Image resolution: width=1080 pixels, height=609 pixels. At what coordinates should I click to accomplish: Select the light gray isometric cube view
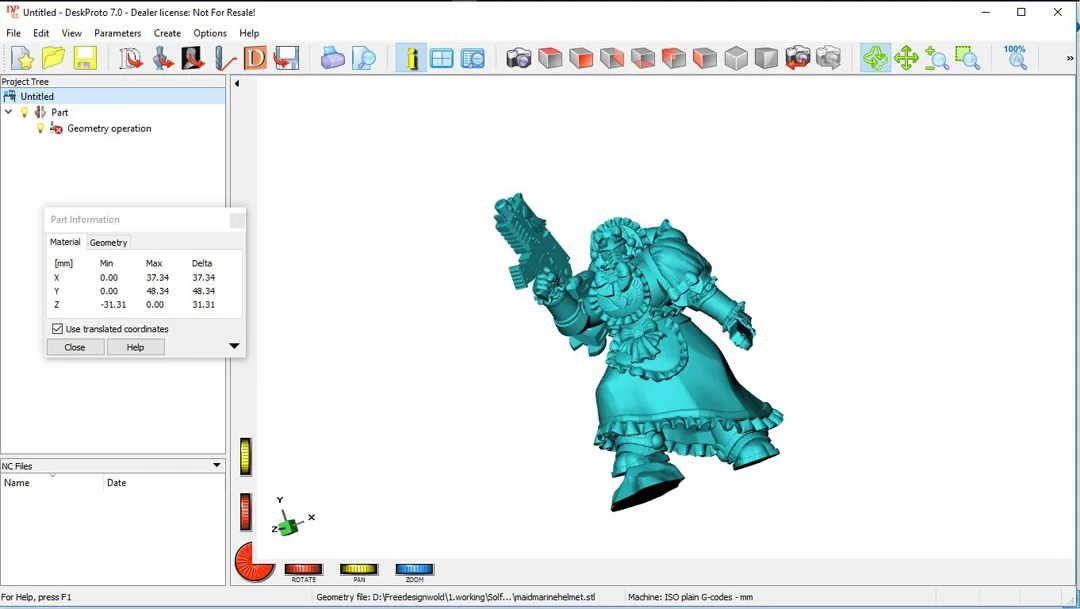pos(736,59)
